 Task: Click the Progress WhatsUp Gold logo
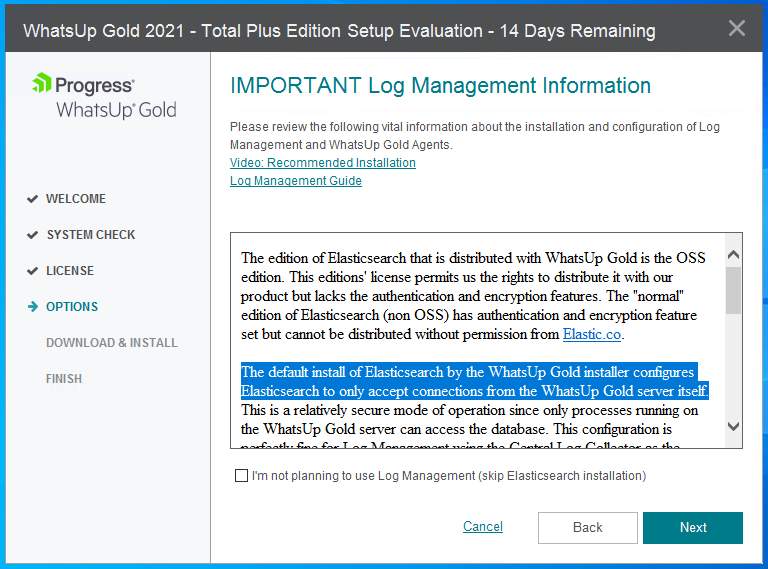104,96
